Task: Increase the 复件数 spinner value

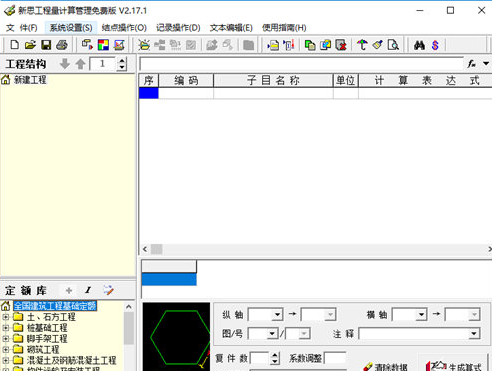Action: coord(274,355)
